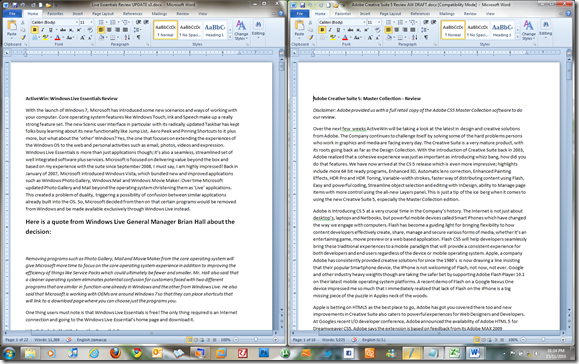Align text left in right Word window
This screenshot has width=579, height=364.
[388, 30]
